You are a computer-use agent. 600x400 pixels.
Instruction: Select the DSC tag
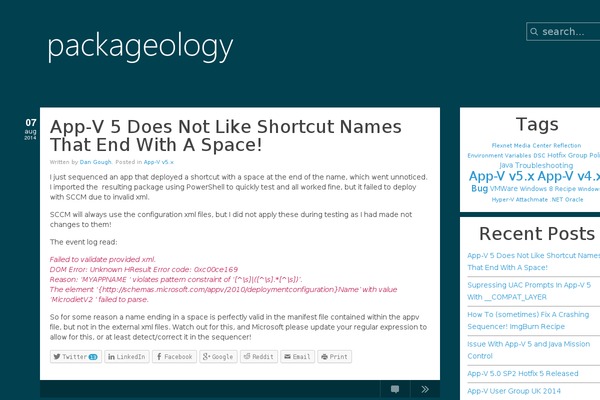pyautogui.click(x=539, y=155)
